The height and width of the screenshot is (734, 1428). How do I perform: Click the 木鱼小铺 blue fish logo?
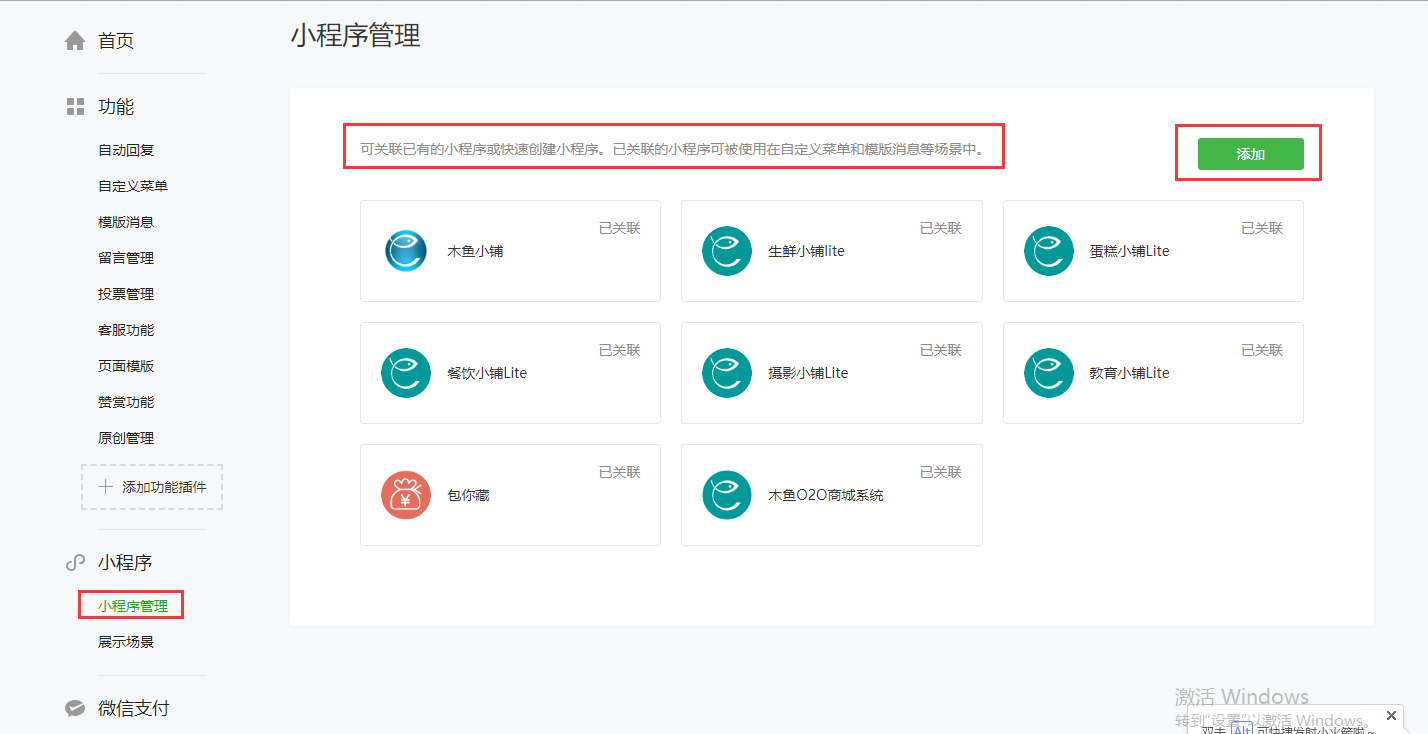pos(406,251)
